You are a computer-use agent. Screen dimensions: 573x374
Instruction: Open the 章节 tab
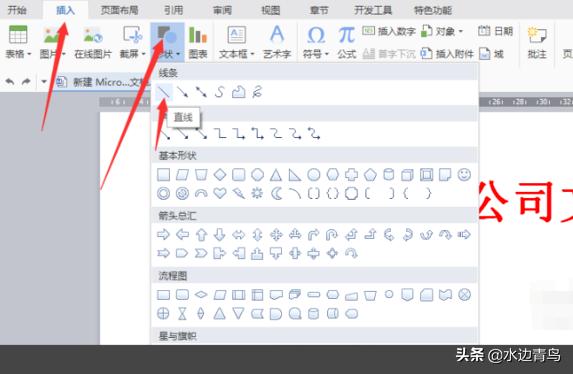[x=319, y=10]
